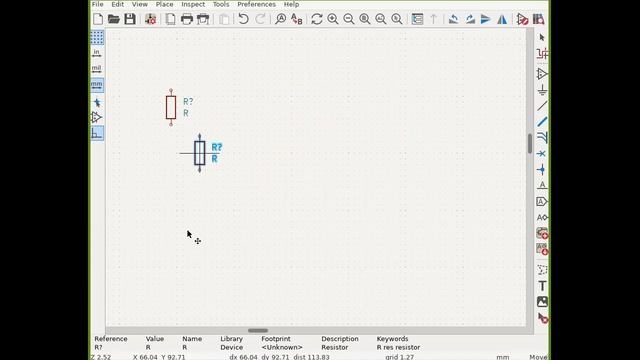The height and width of the screenshot is (360, 640).
Task: Select the graphic lines drawing tool
Action: 542,270
